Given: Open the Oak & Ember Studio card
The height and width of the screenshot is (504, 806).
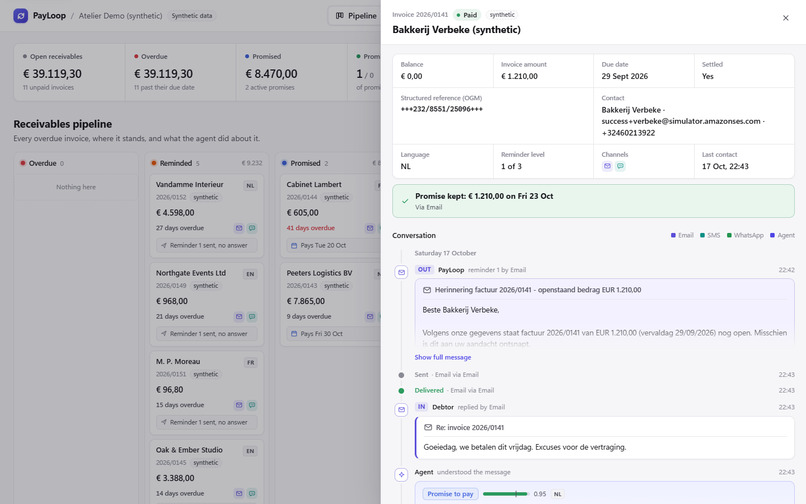Looking at the screenshot, I should (x=207, y=472).
